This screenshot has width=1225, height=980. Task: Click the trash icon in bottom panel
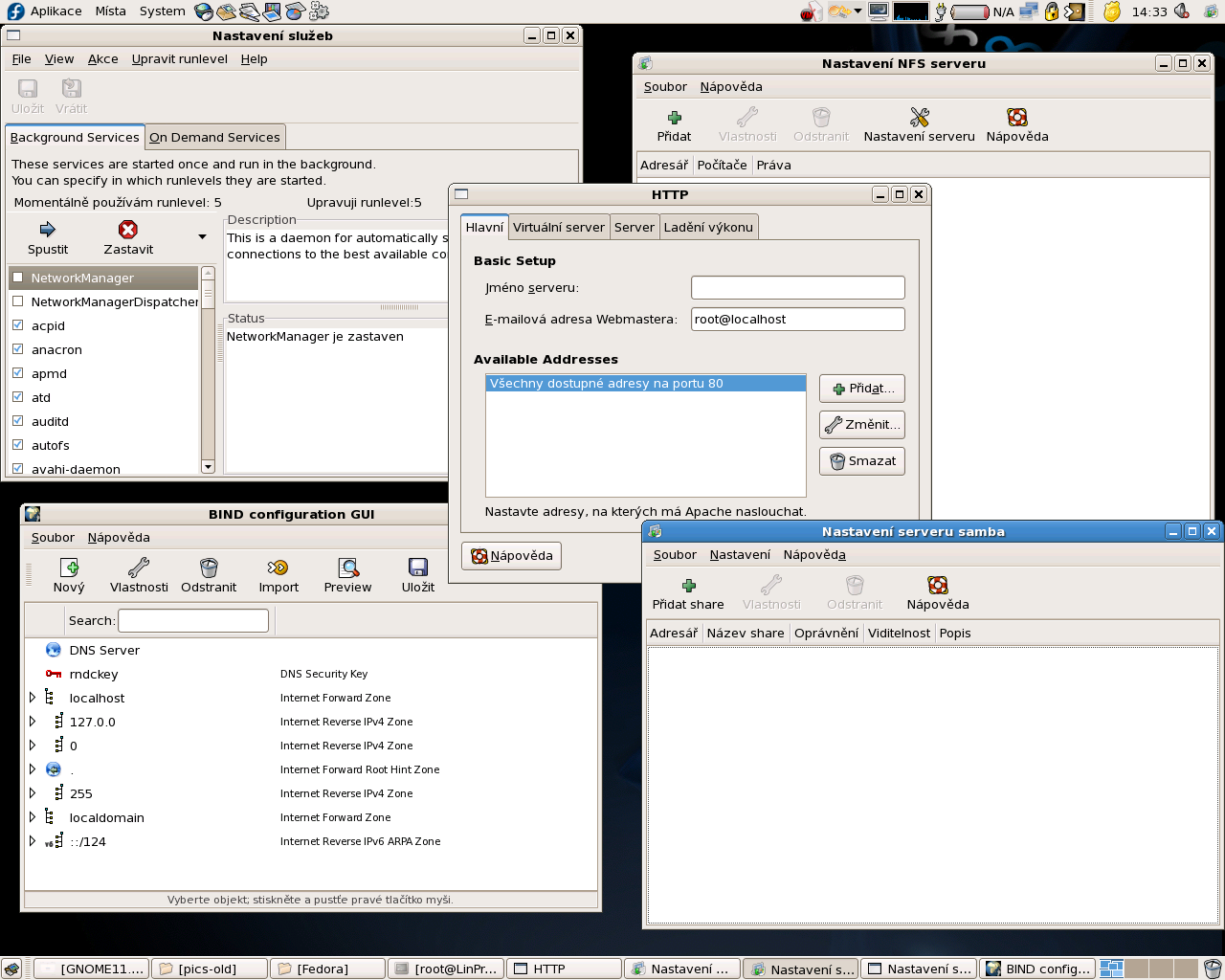pyautogui.click(x=1213, y=969)
